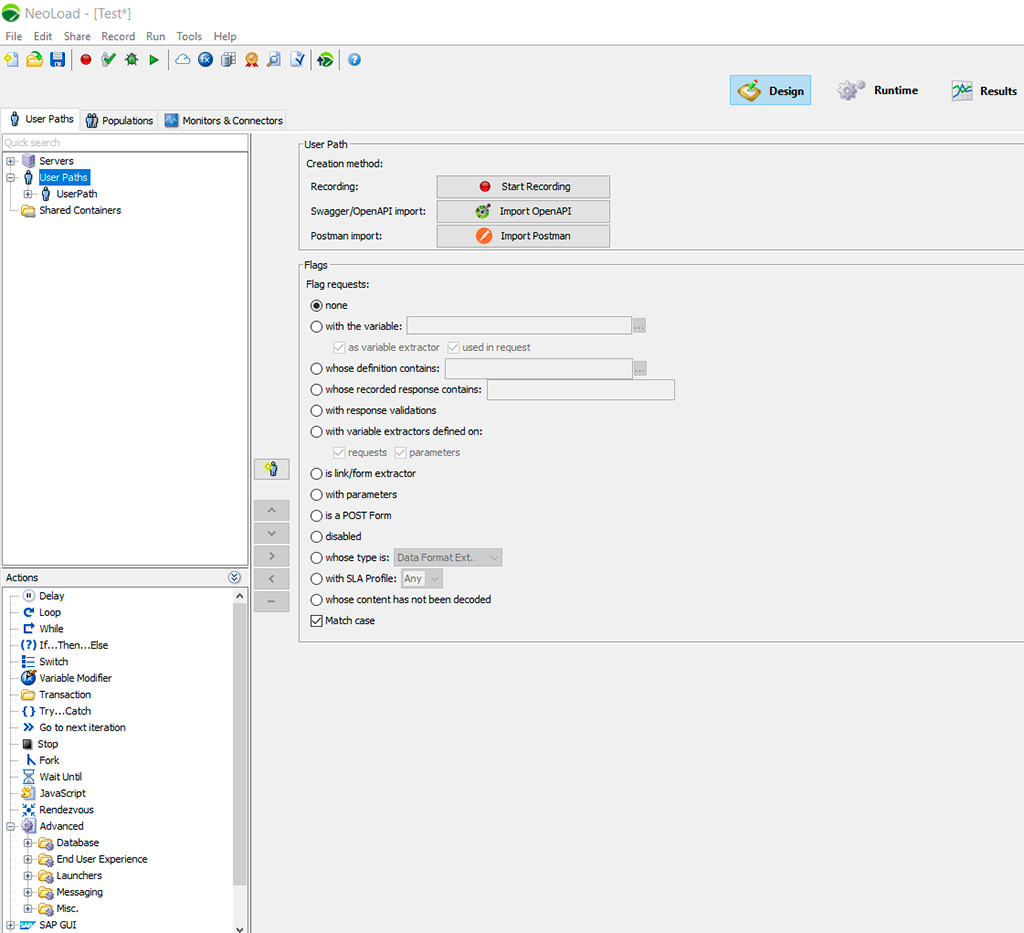The image size is (1024, 933).
Task: Select the Fork action
Action: [x=49, y=761]
